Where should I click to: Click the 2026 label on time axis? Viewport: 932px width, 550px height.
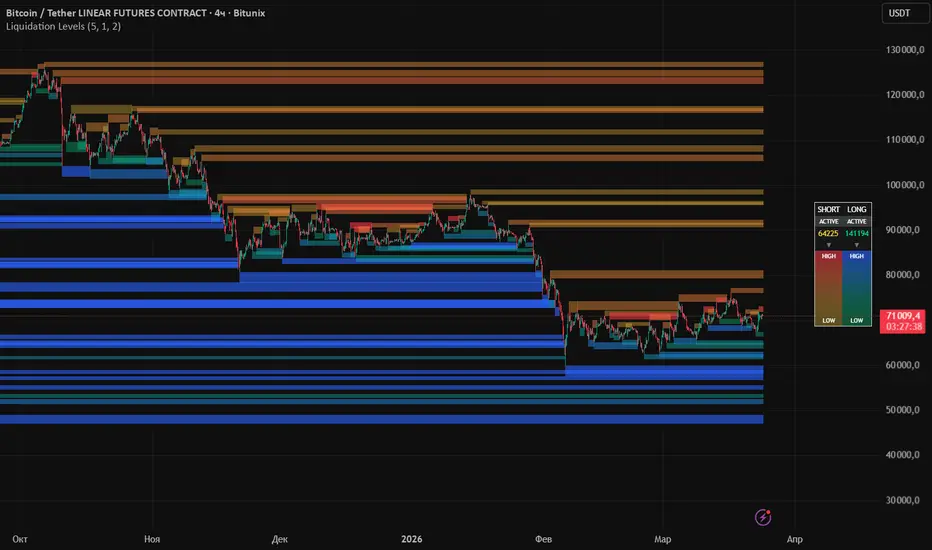point(411,539)
